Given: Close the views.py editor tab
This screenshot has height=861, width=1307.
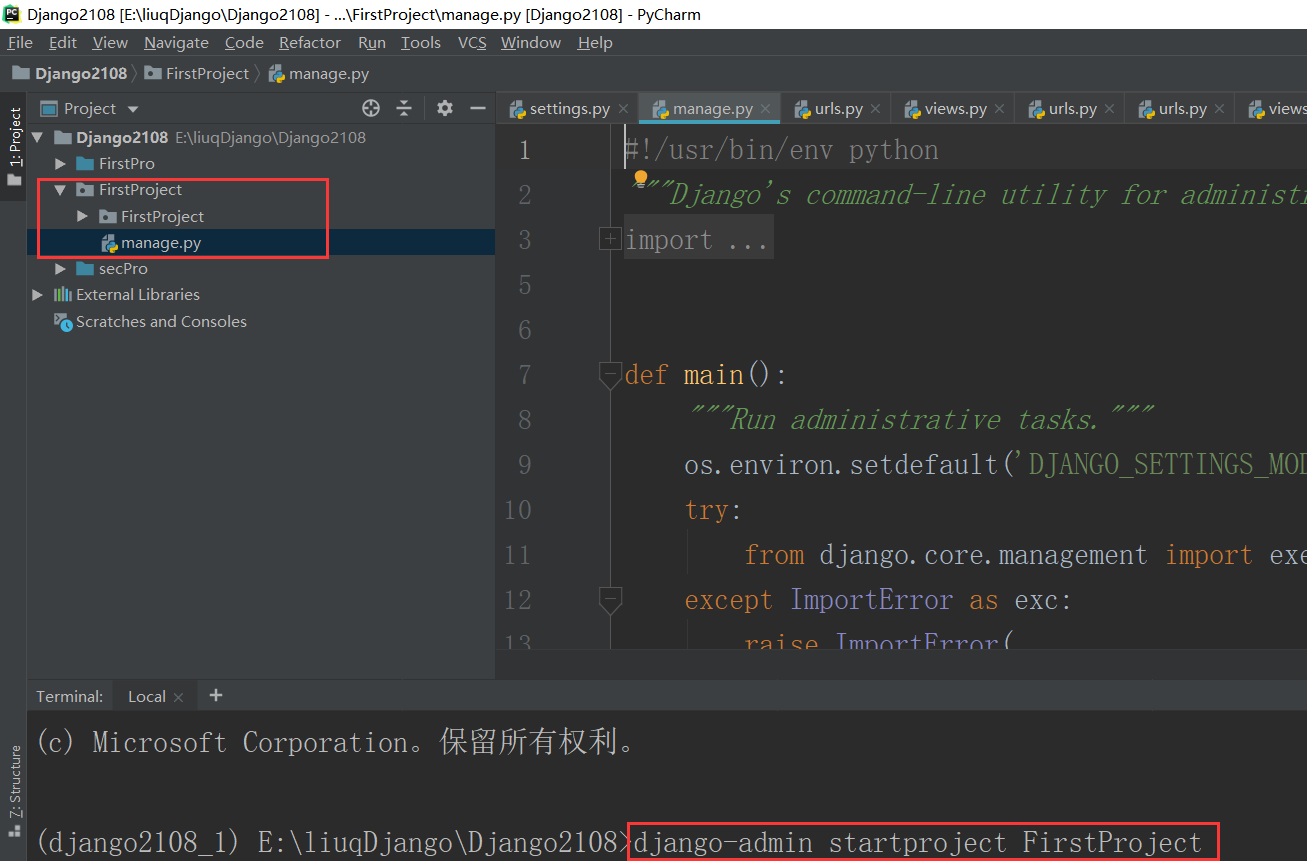Looking at the screenshot, I should pos(1000,109).
